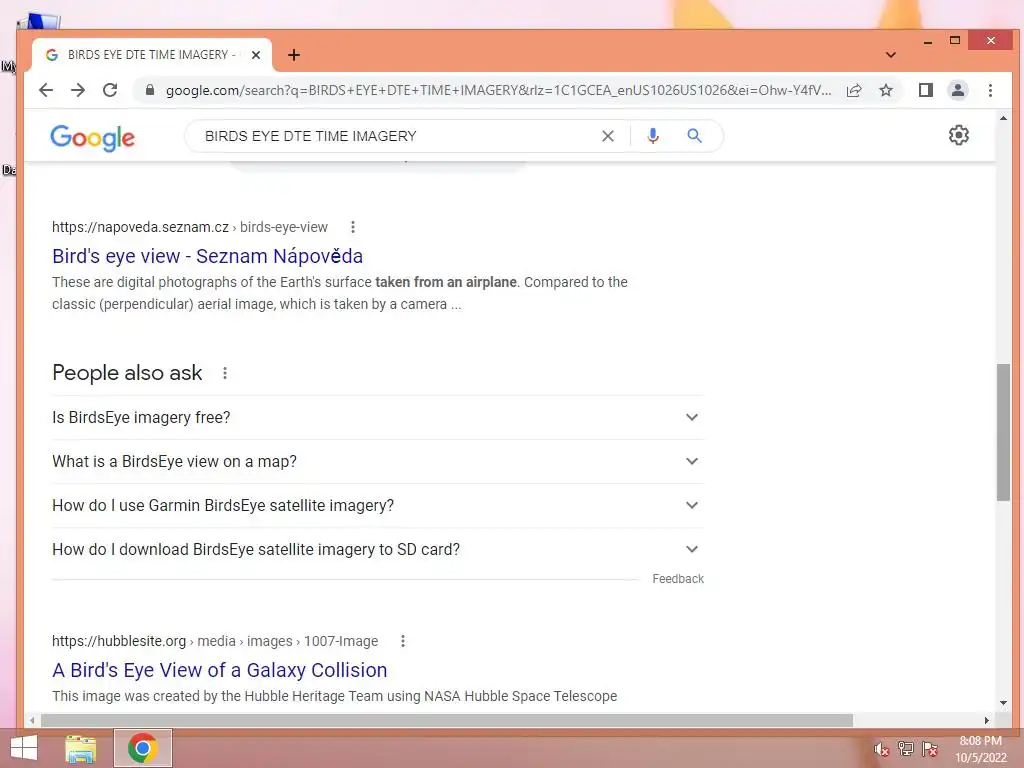
Task: Open a new tab with plus button
Action: point(294,55)
